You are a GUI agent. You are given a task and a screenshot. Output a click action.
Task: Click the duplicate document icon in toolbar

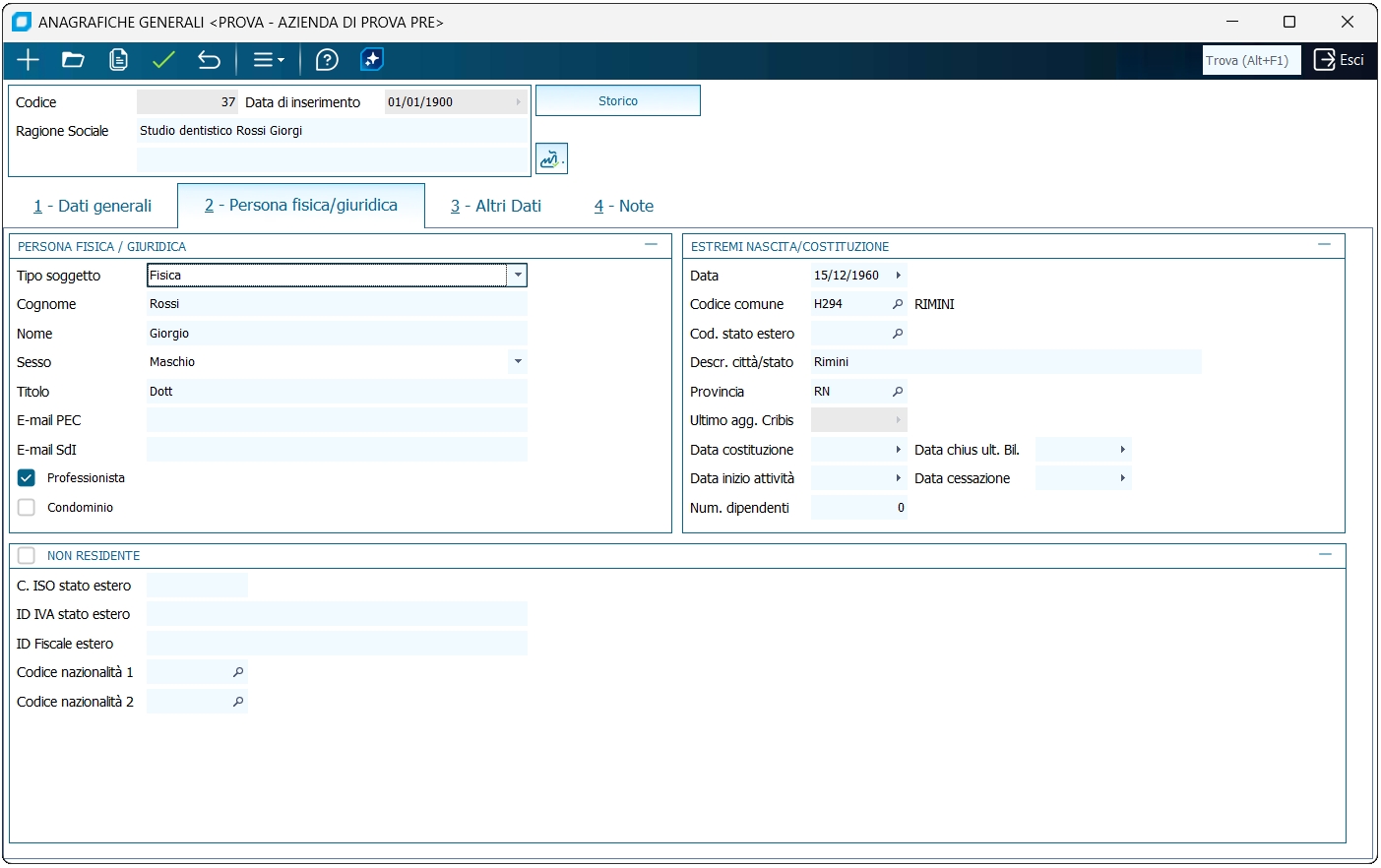118,60
